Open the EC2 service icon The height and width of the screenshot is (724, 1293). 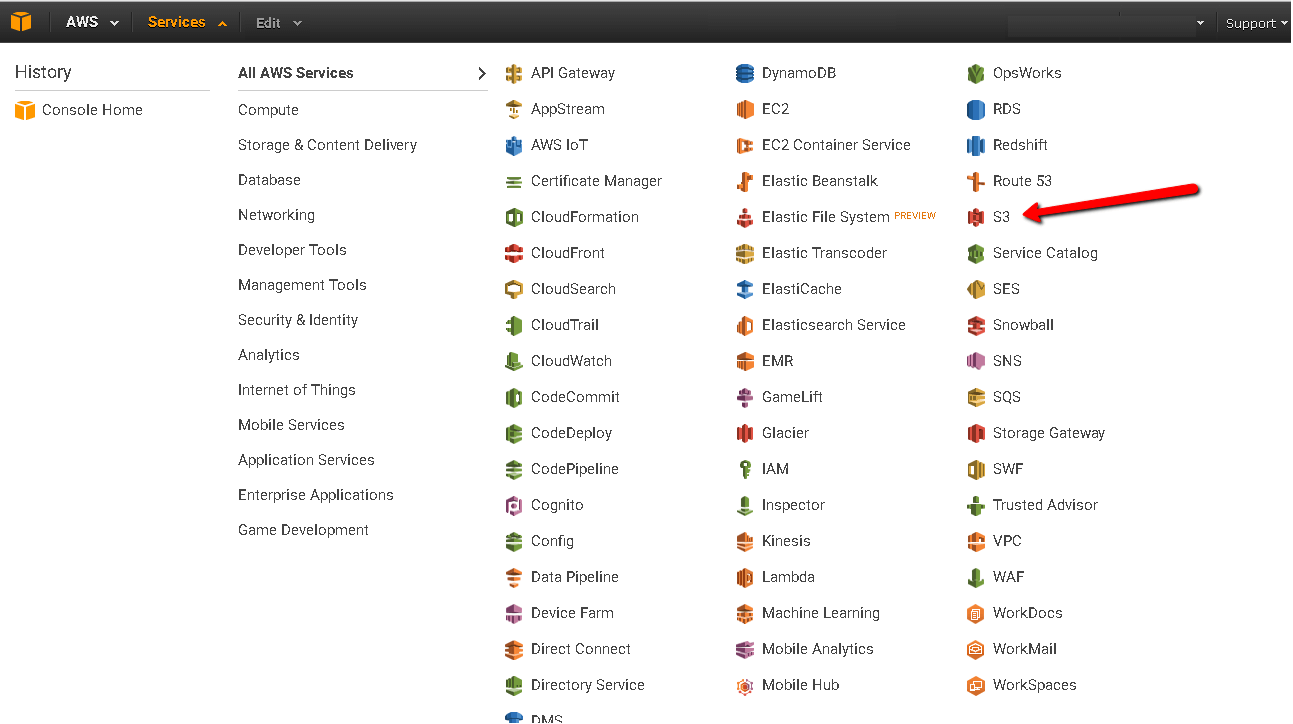coord(745,109)
